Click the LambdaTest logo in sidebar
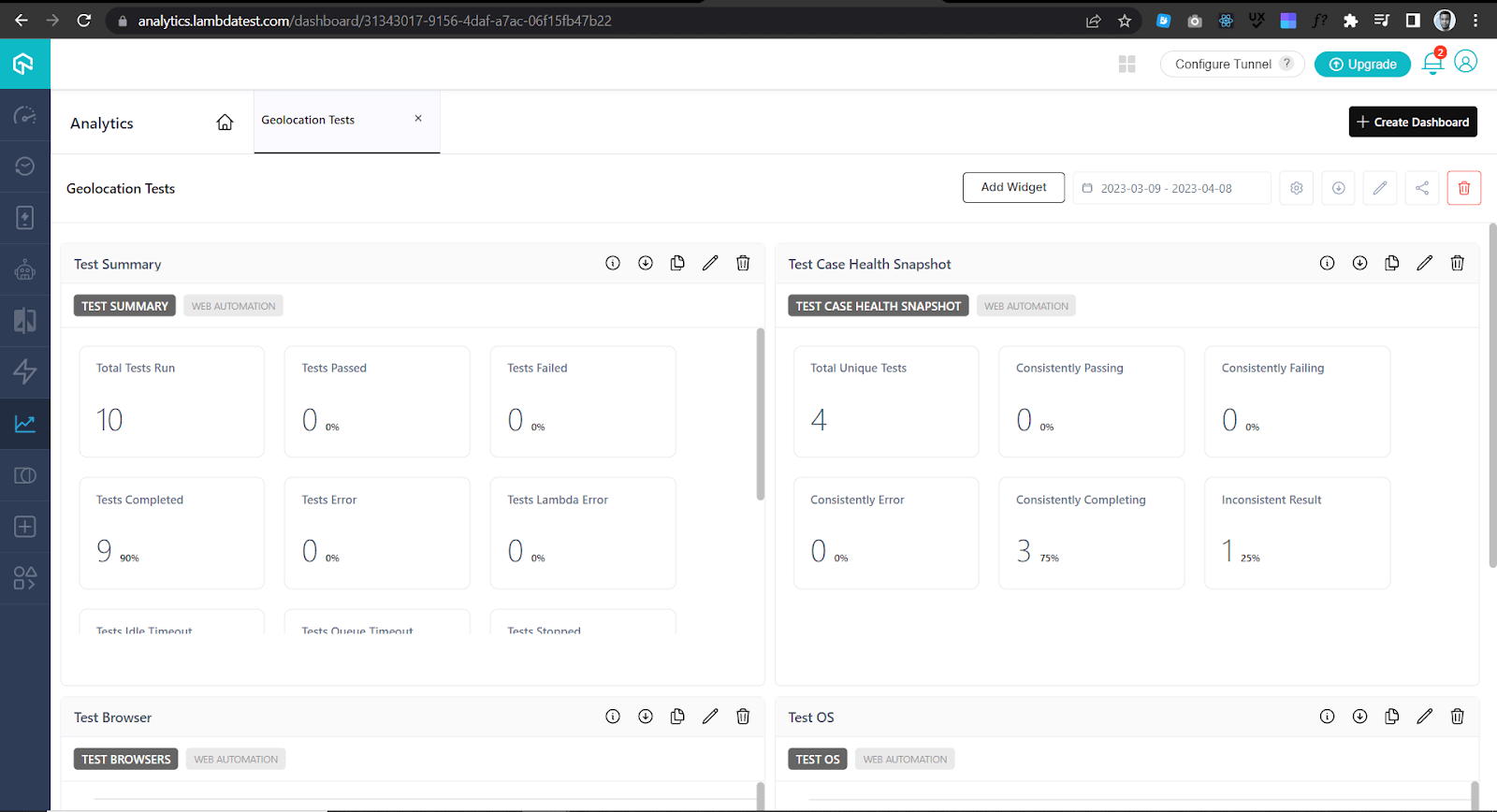 24,64
